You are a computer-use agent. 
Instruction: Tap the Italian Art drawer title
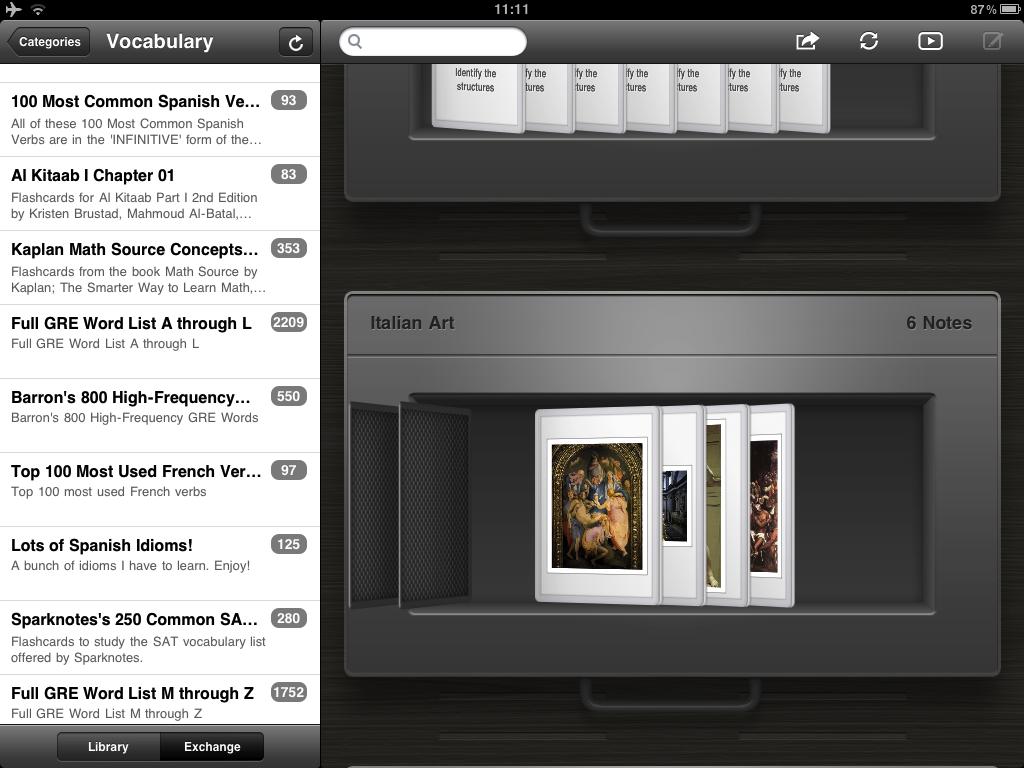(x=412, y=323)
